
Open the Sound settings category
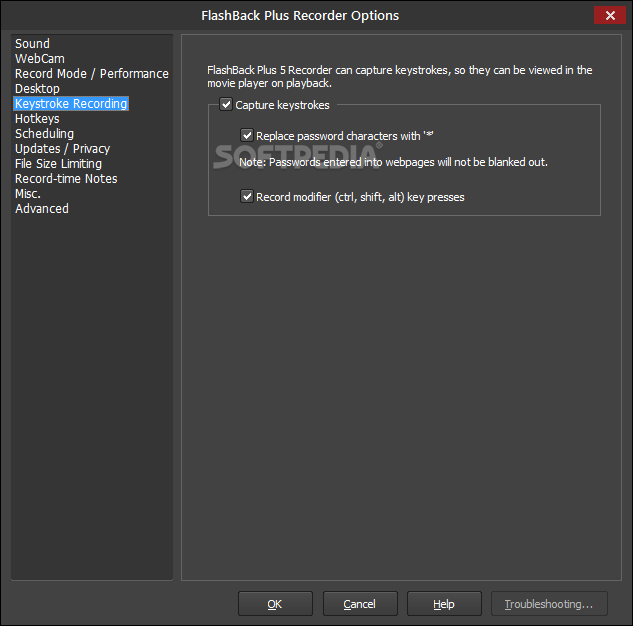32,44
